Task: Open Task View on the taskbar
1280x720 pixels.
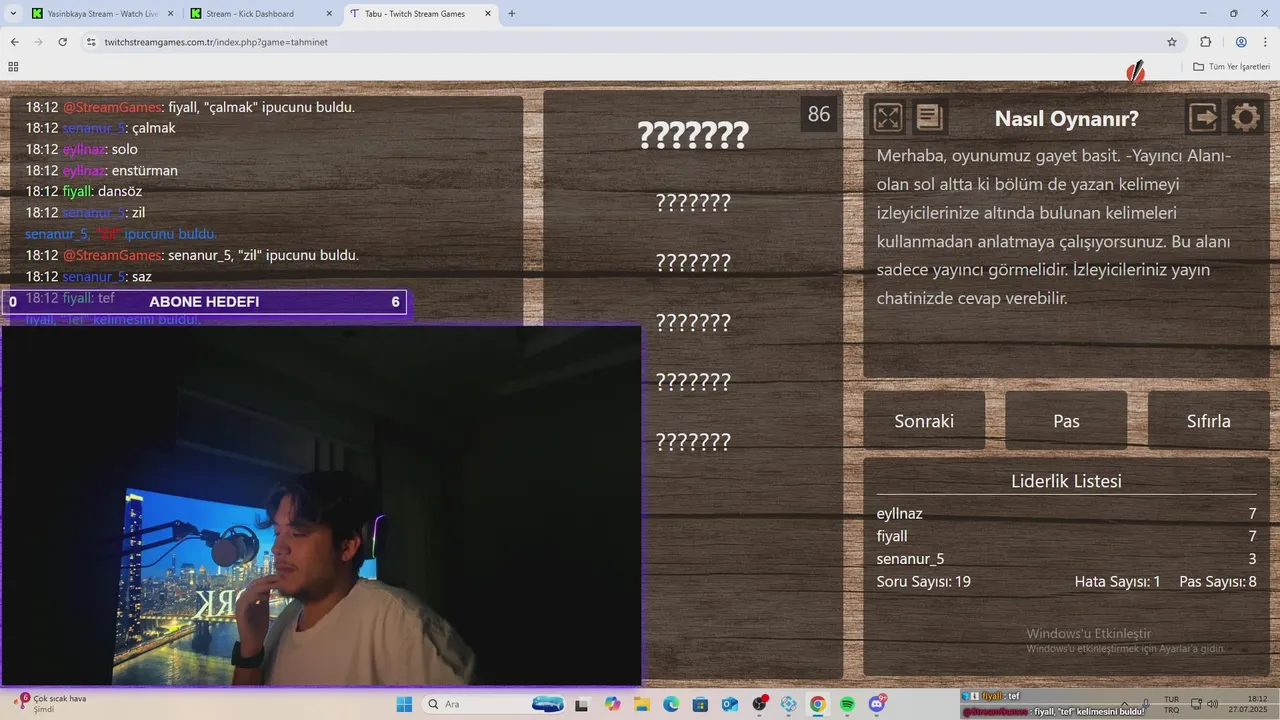Action: [581, 704]
